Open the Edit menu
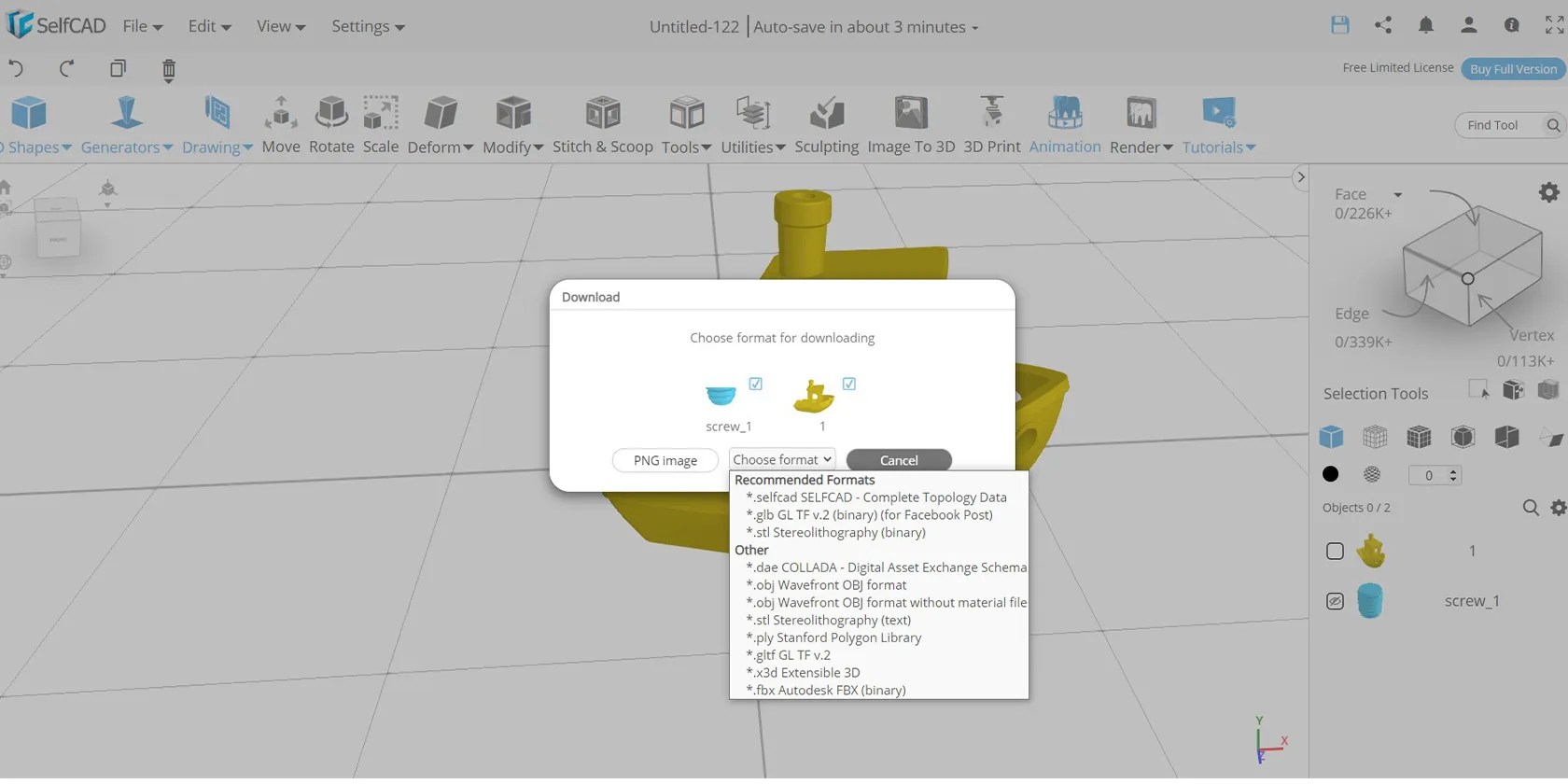This screenshot has height=784, width=1568. click(x=209, y=26)
